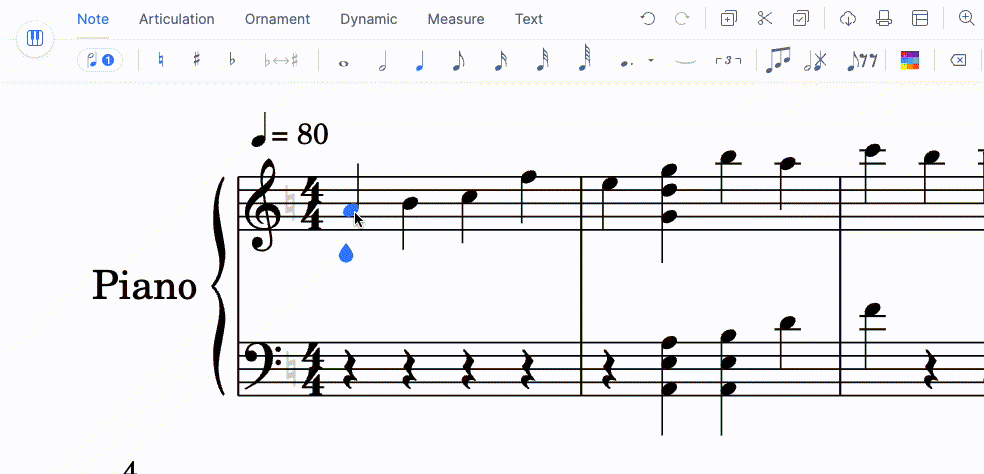Toggle the natural accidental

(x=161, y=60)
